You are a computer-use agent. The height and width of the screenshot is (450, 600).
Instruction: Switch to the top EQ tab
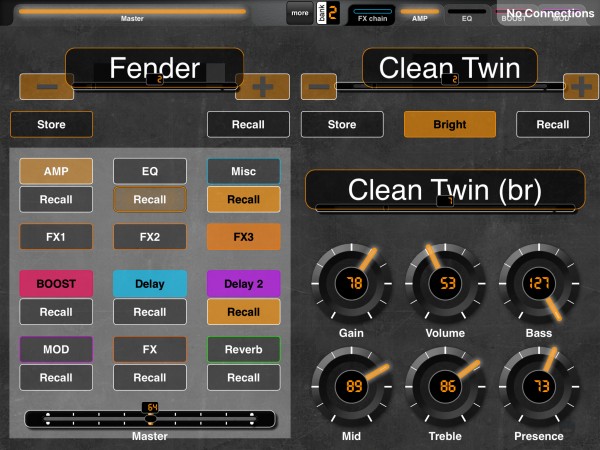tap(467, 15)
